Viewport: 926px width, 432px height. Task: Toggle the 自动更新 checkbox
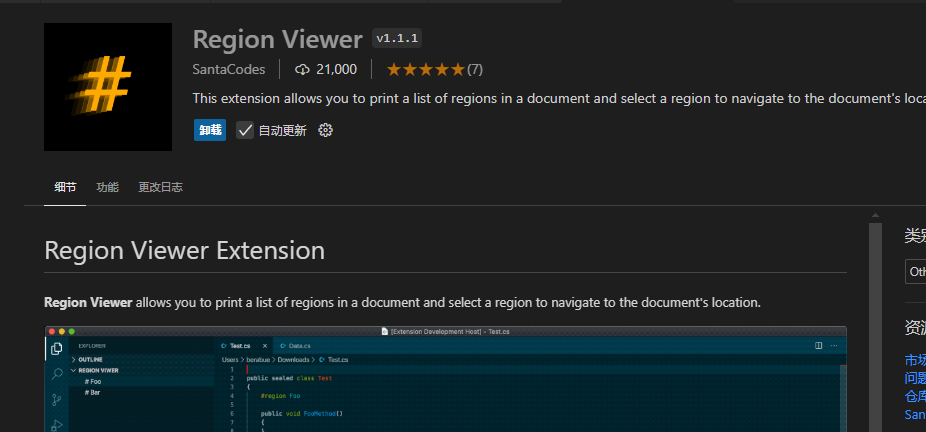[245, 130]
